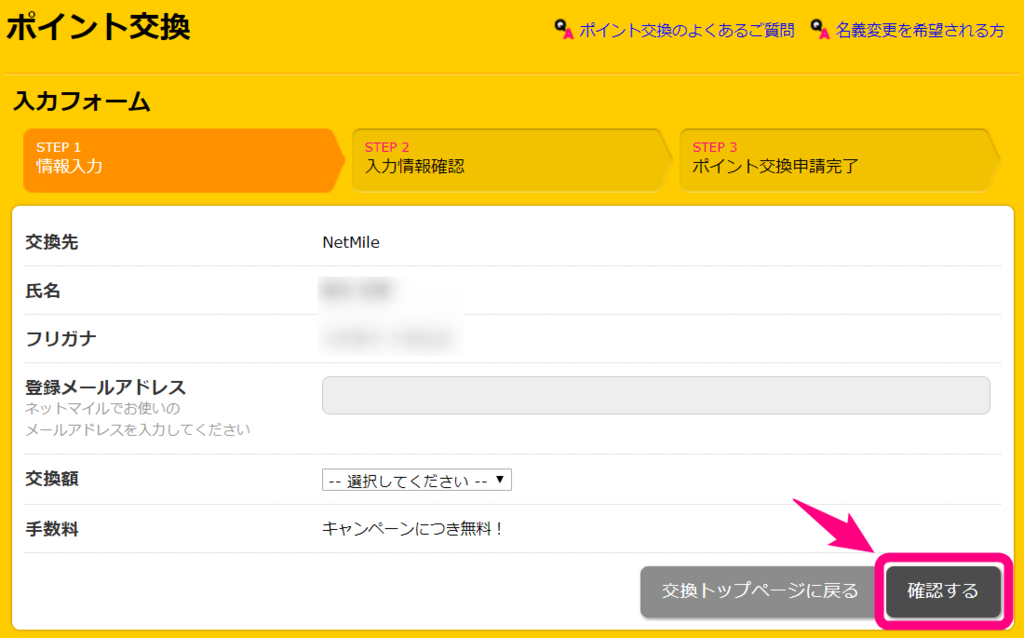This screenshot has height=638, width=1024.
Task: Click the NetMile exchange destination text
Action: click(x=351, y=242)
